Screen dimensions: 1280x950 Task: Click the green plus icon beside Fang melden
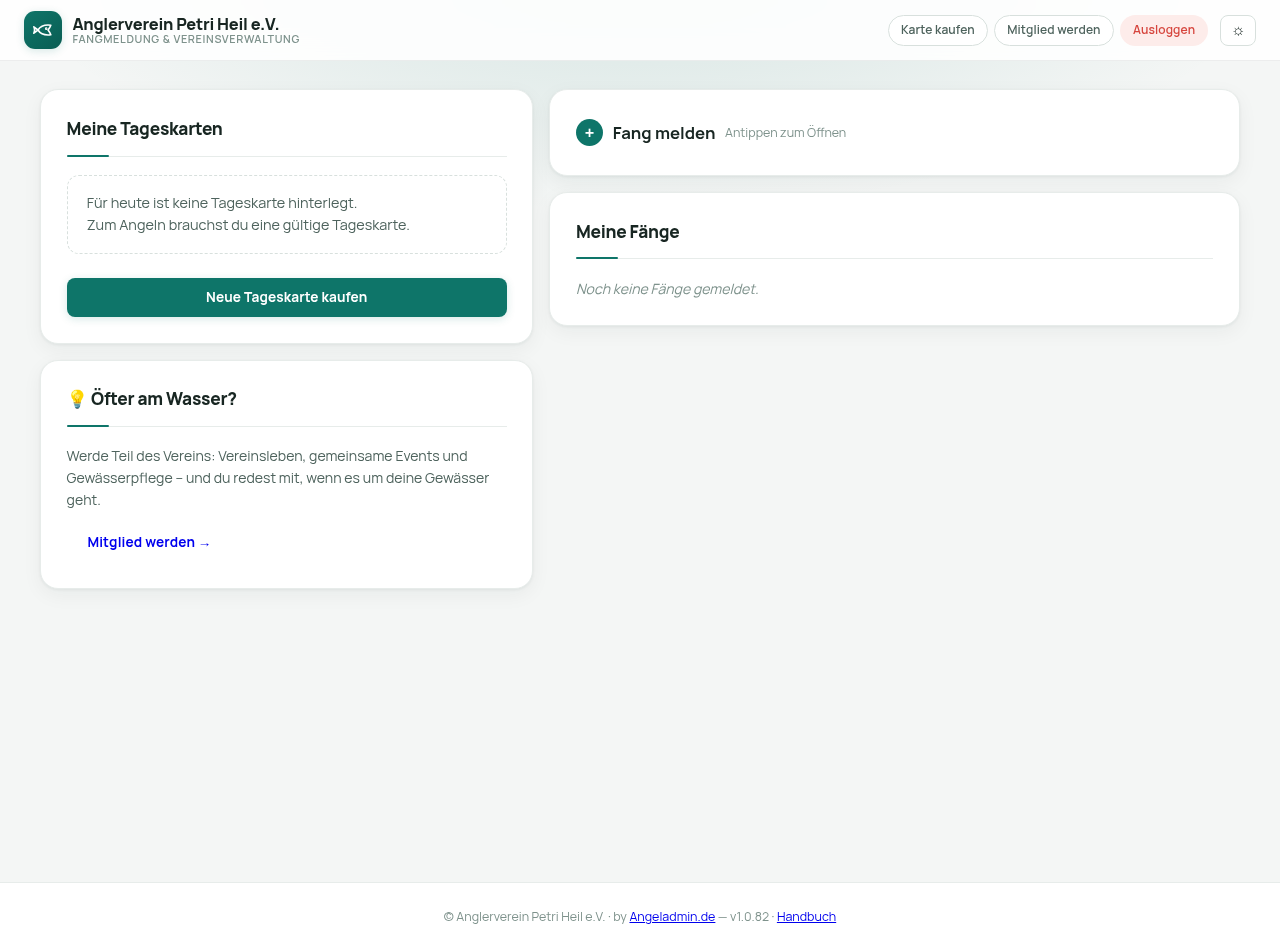pyautogui.click(x=589, y=132)
